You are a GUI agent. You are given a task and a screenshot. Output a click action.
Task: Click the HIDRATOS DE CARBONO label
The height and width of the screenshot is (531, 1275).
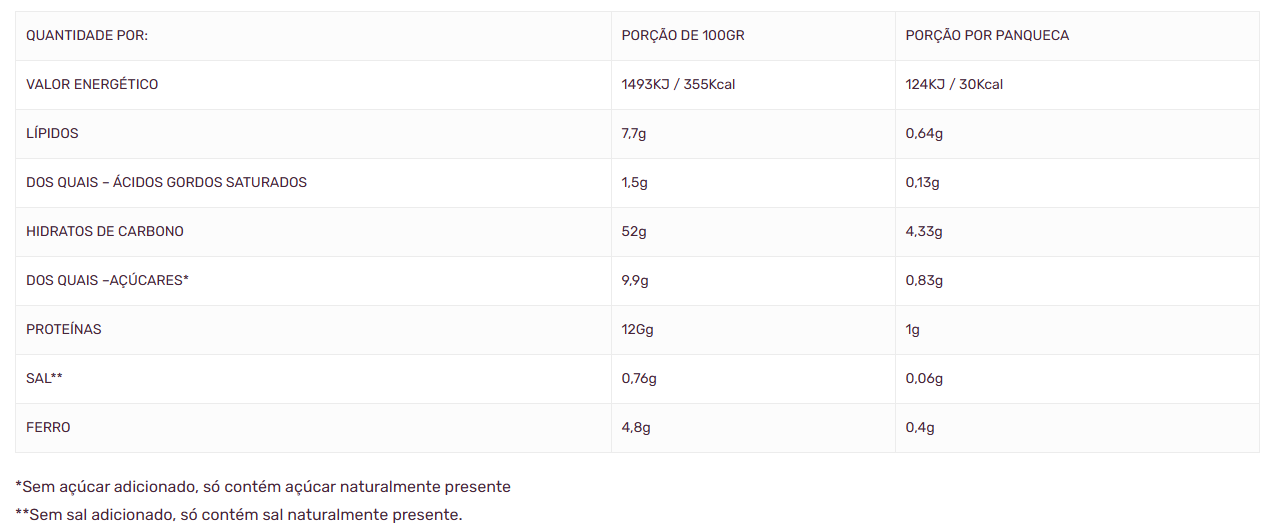pyautogui.click(x=105, y=232)
